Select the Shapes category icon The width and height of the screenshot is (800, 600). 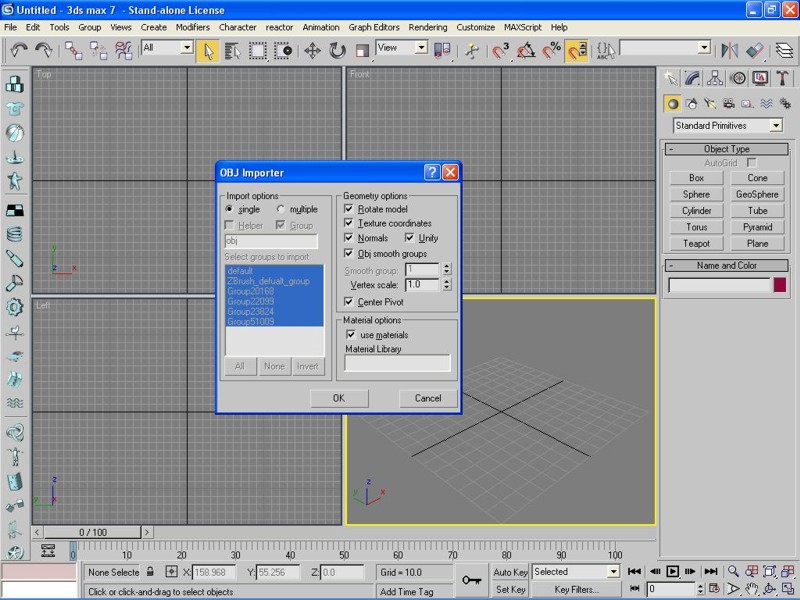pos(691,104)
